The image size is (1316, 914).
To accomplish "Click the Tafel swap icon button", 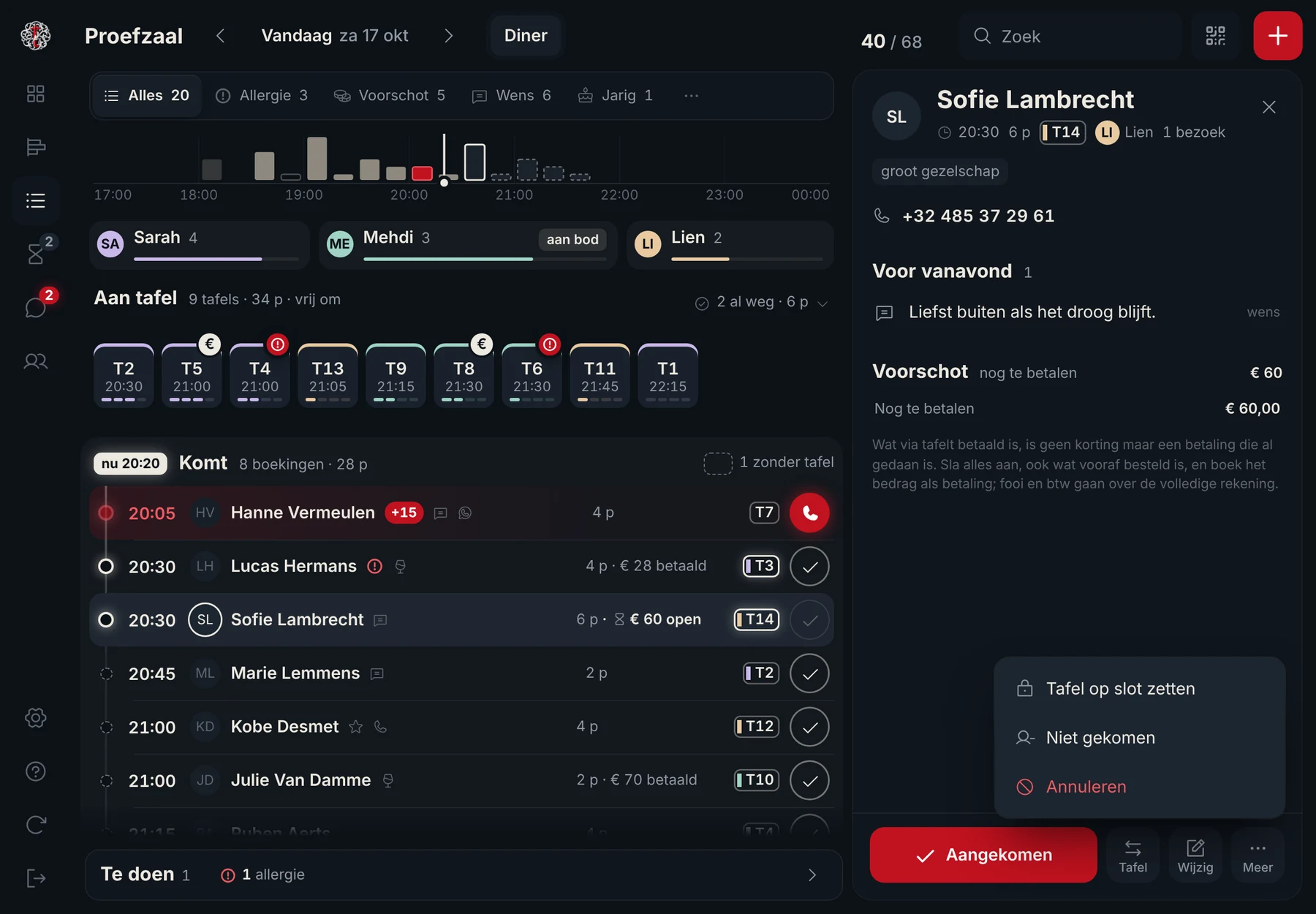I will (1132, 856).
